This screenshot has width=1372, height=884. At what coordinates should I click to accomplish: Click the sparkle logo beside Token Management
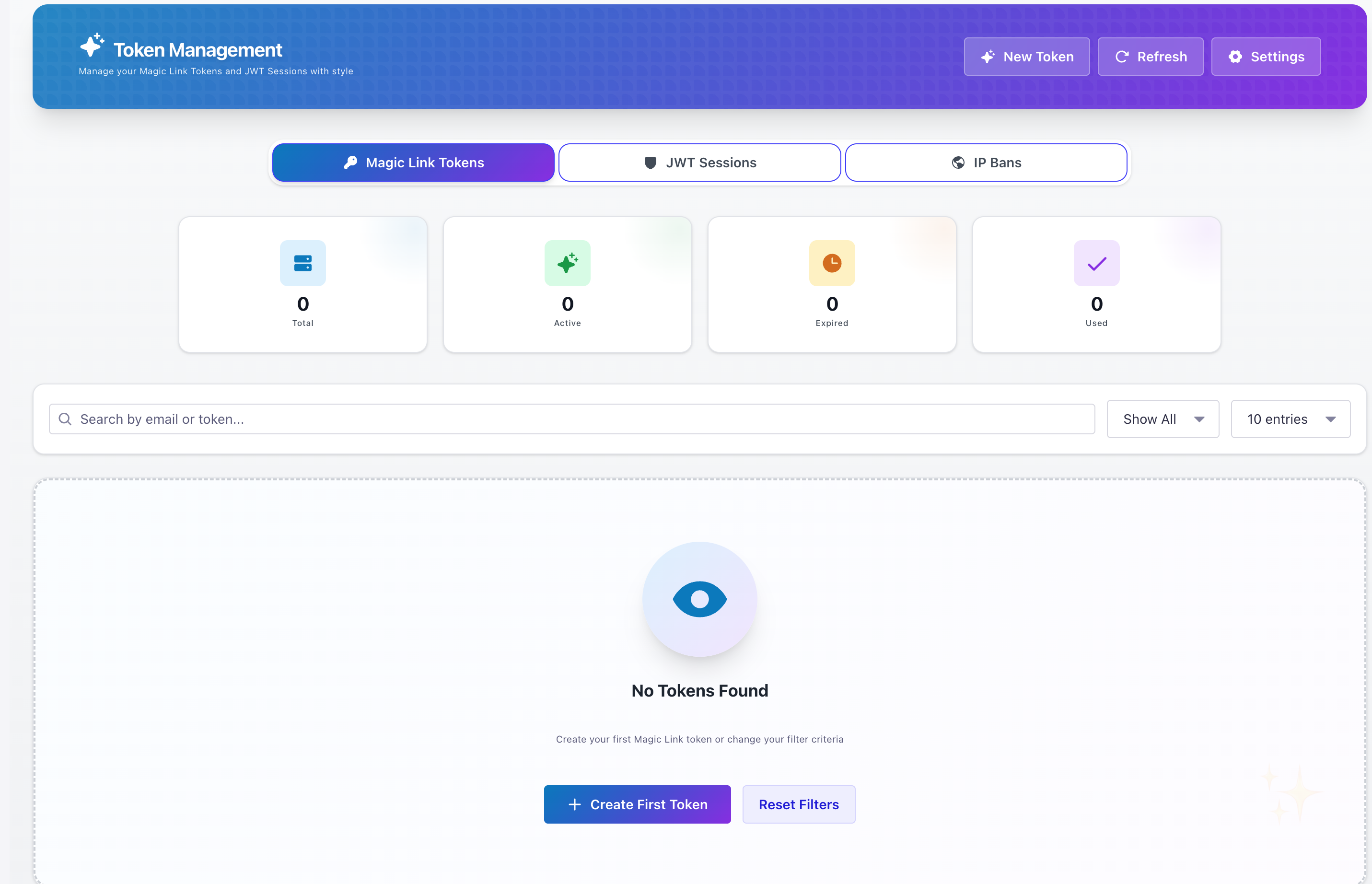[x=92, y=46]
